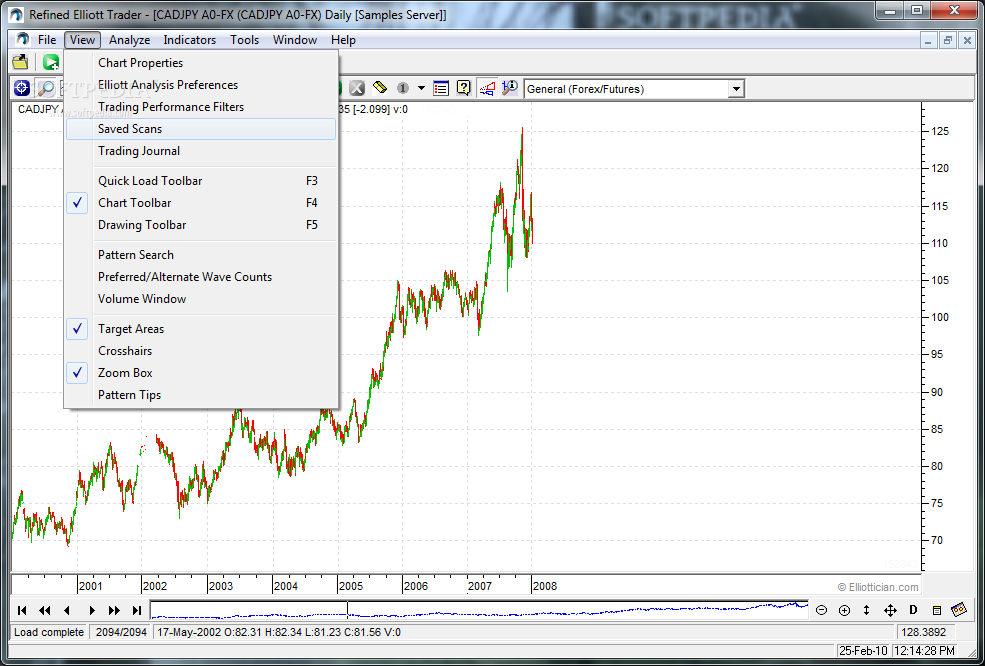Minimize the inner chart window
985x666 pixels.
(x=930, y=40)
